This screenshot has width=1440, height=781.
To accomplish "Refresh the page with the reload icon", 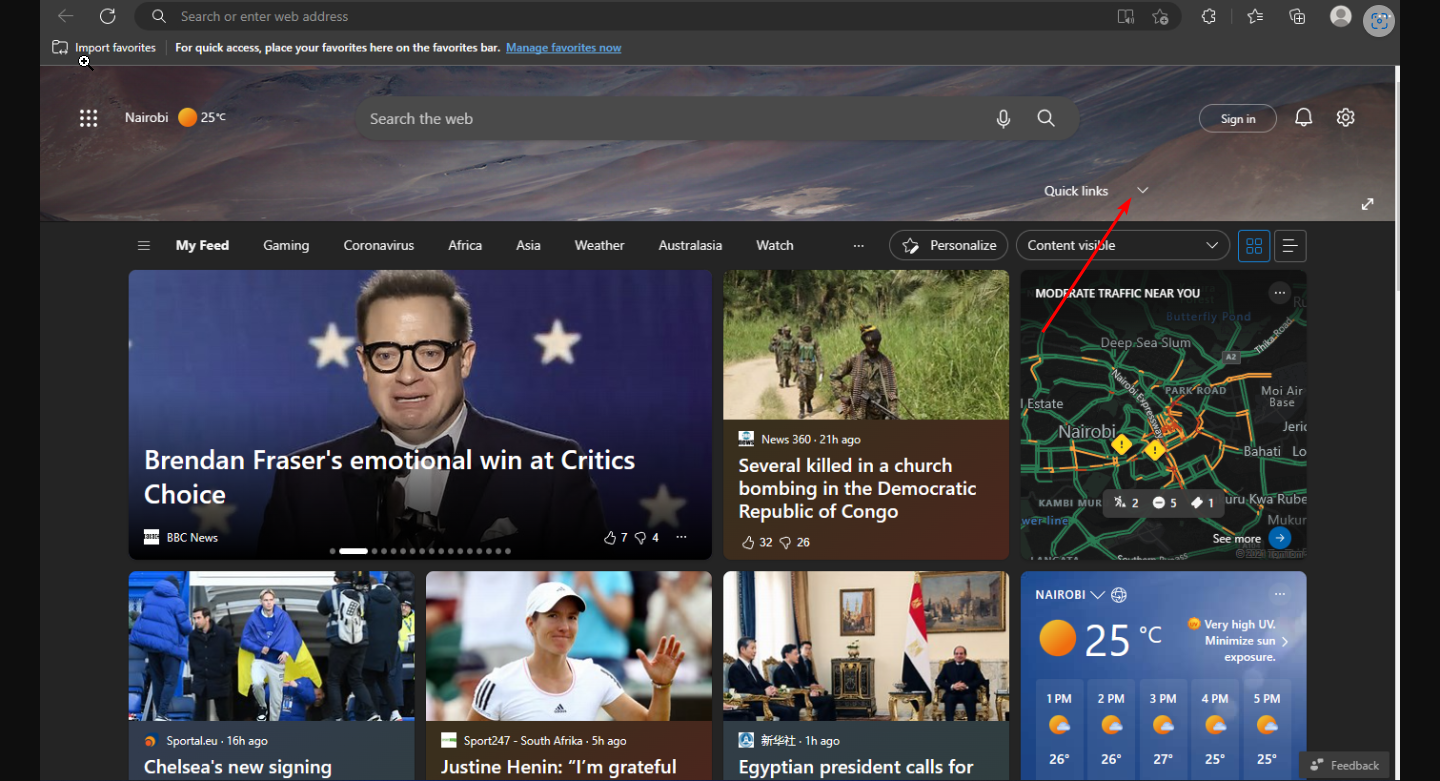I will (x=107, y=16).
